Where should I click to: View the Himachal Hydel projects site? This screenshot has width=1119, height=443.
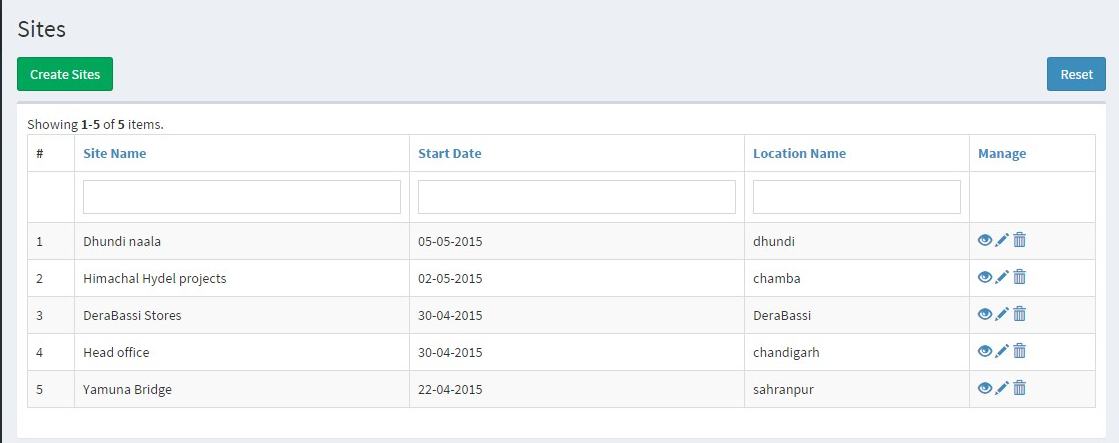(x=985, y=277)
